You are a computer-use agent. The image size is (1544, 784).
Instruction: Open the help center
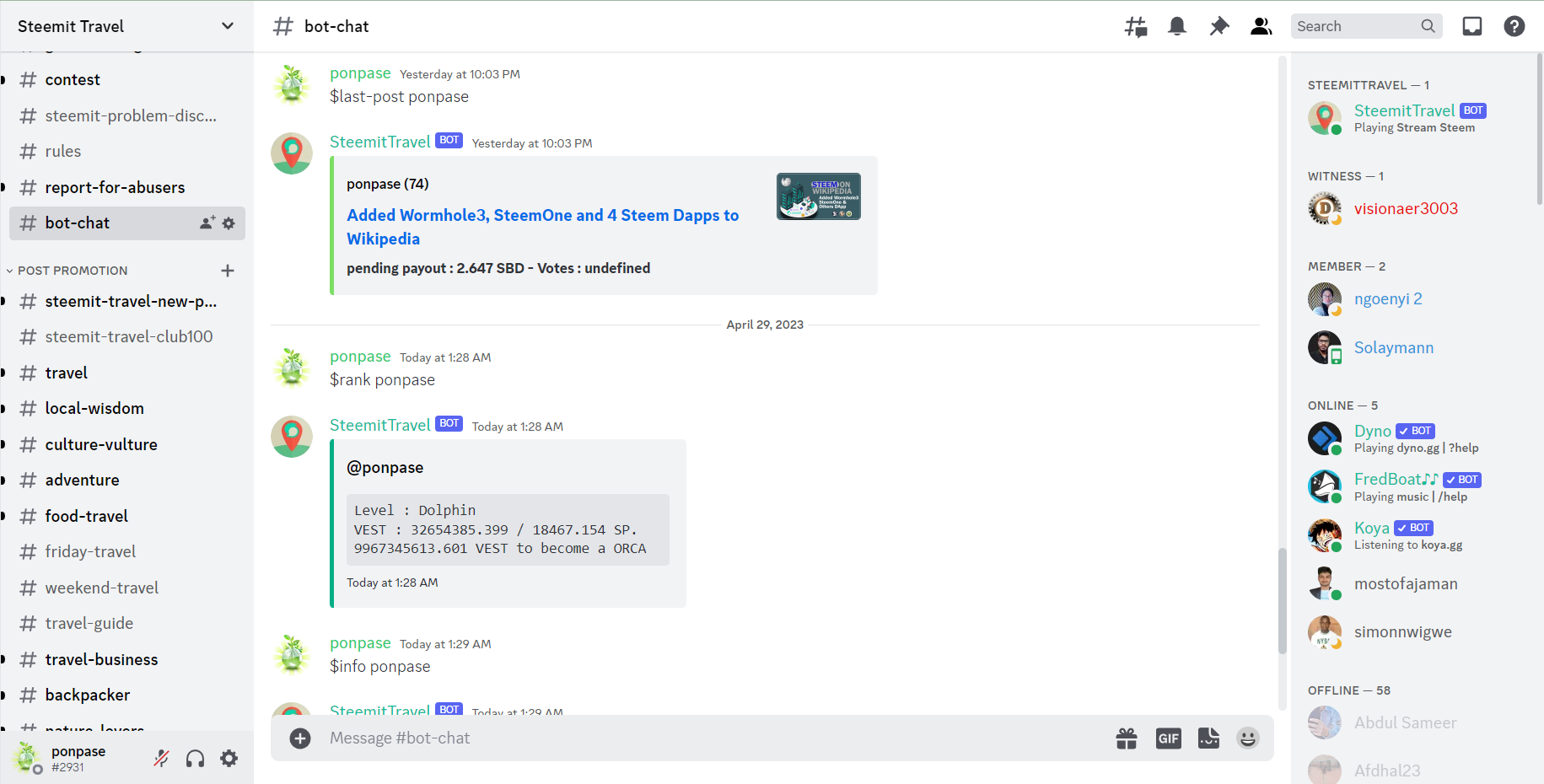click(x=1514, y=26)
